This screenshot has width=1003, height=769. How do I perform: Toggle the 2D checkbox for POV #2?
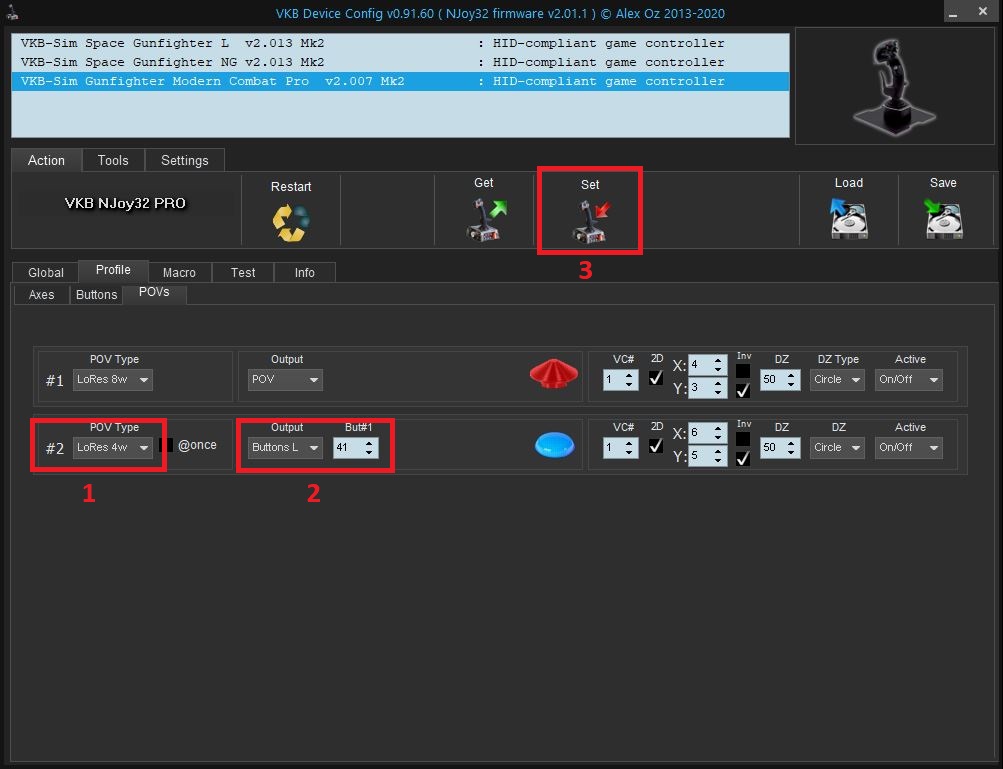click(x=656, y=446)
